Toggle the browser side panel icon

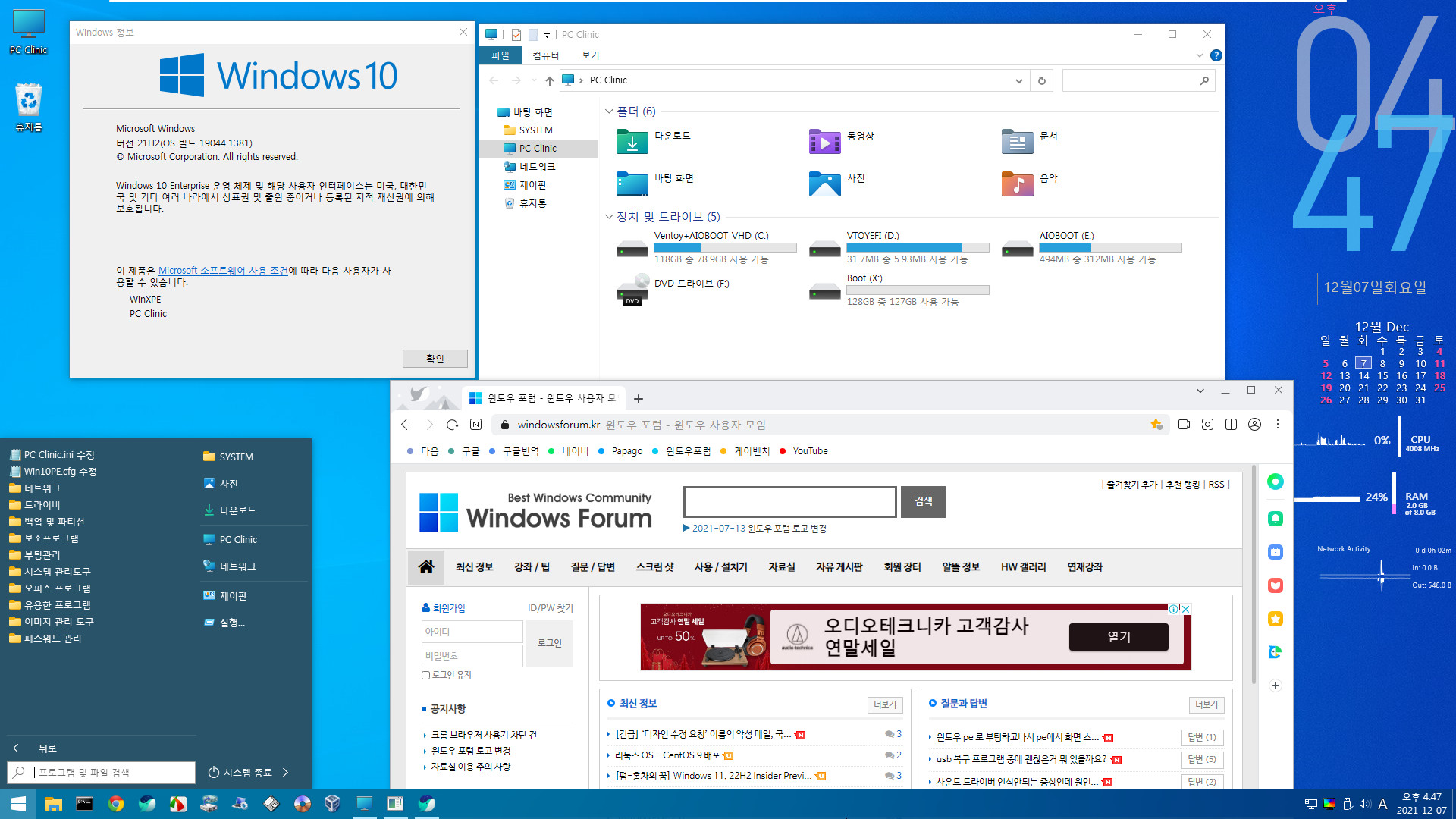click(x=1231, y=425)
